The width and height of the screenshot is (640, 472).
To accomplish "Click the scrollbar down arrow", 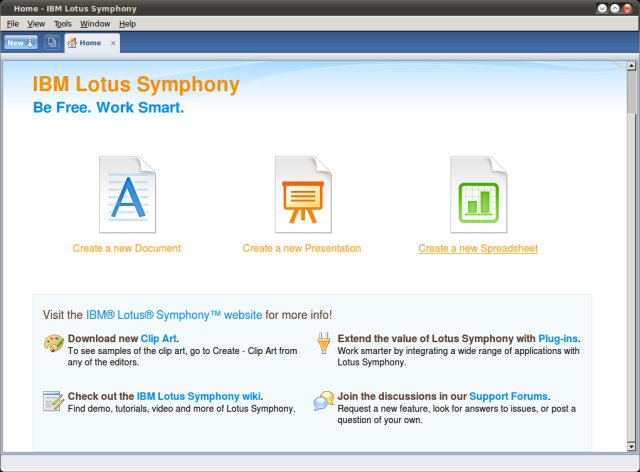I will (x=631, y=447).
